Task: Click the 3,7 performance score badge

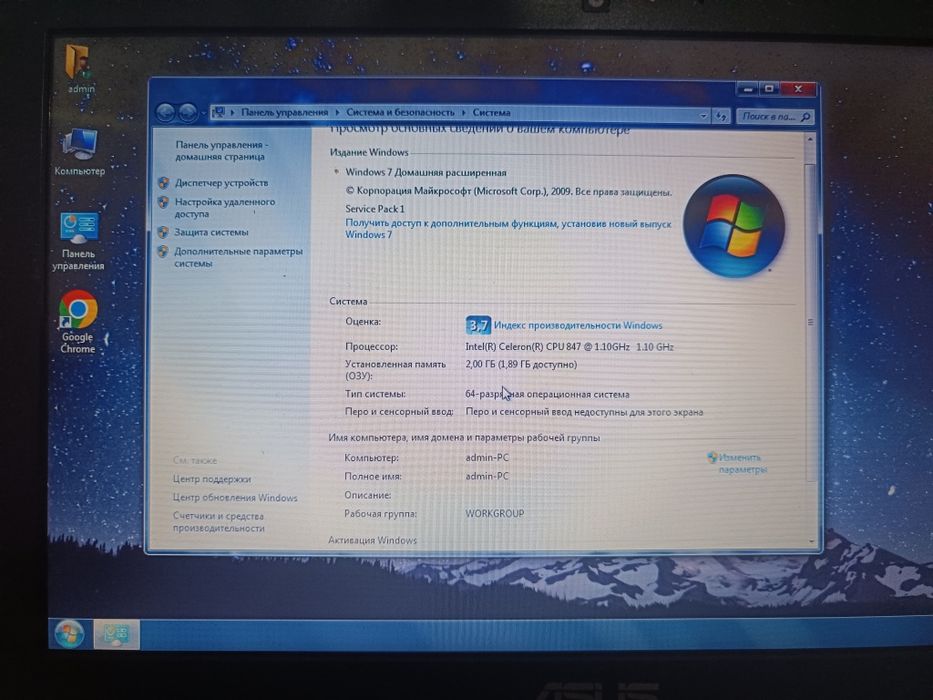Action: click(478, 325)
